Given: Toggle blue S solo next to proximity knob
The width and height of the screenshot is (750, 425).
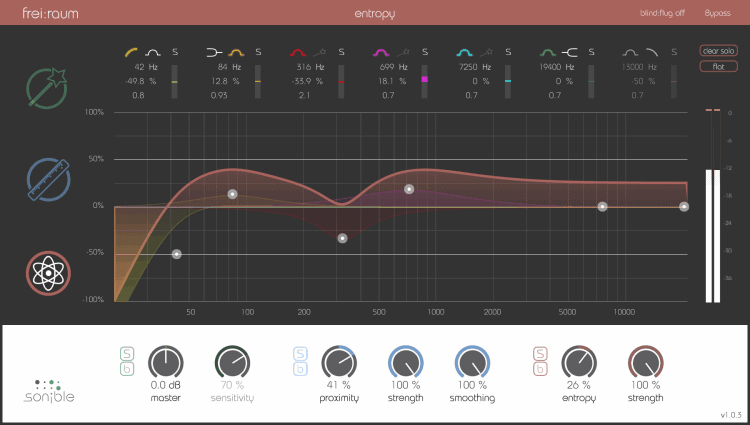Looking at the screenshot, I should point(300,354).
